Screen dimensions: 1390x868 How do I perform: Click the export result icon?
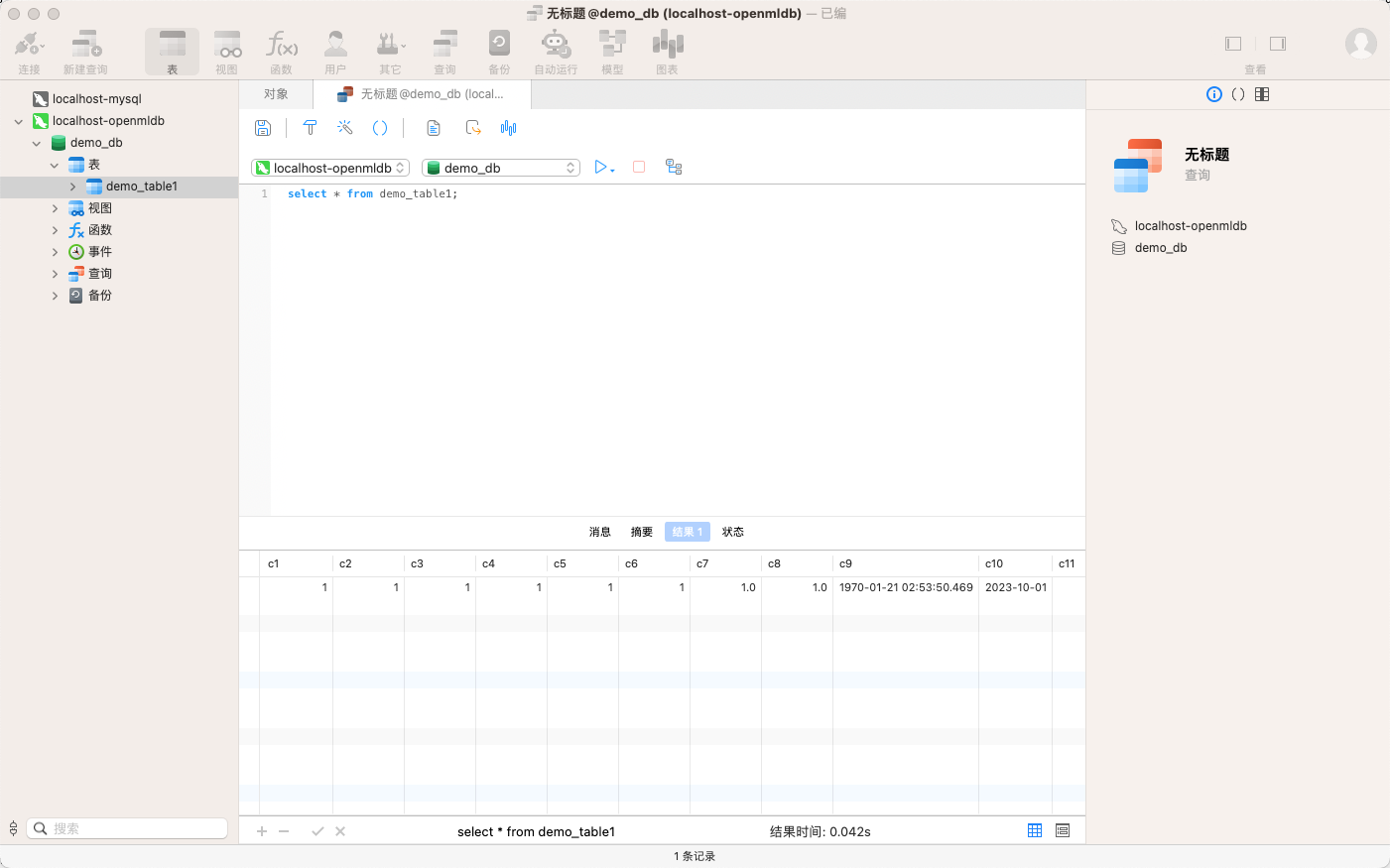pyautogui.click(x=473, y=128)
